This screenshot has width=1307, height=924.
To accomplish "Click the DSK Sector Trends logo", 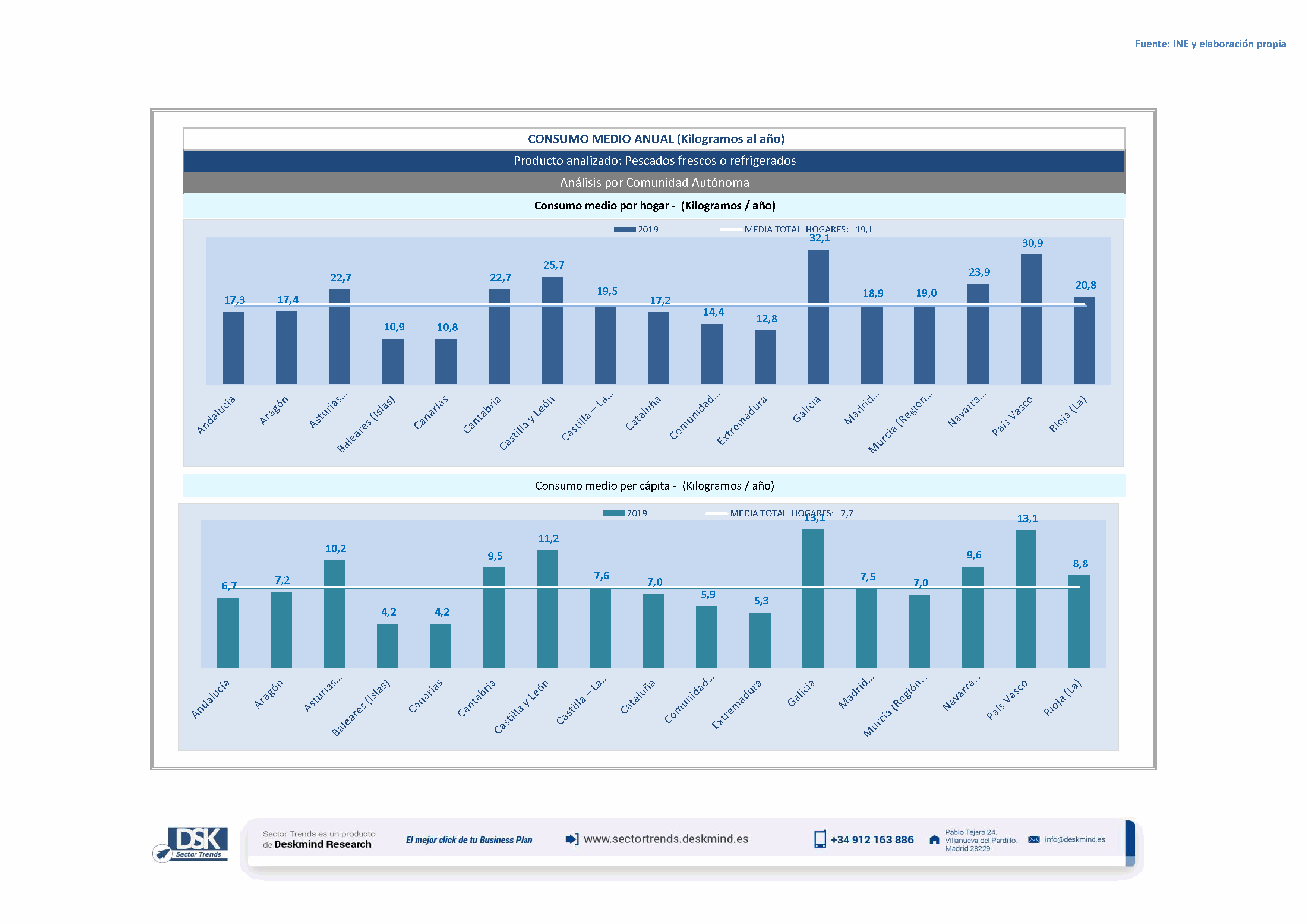I will (x=198, y=842).
